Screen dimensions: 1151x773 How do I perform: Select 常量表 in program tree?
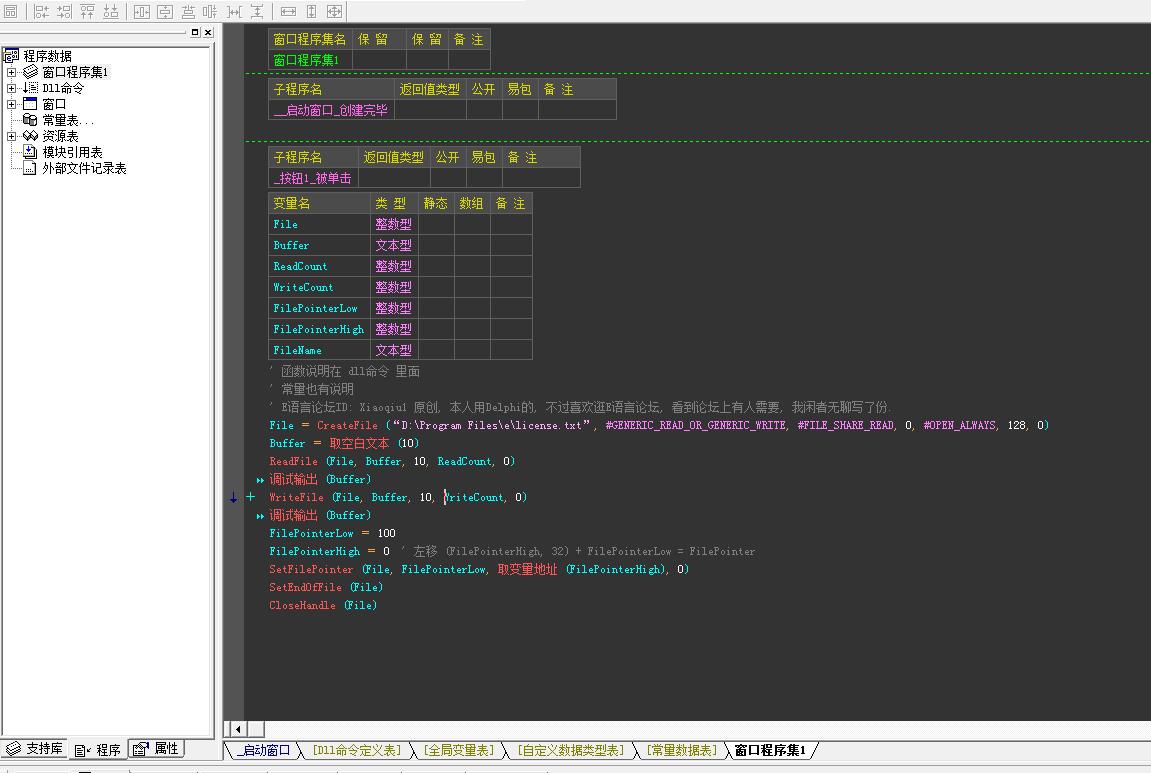tap(68, 120)
